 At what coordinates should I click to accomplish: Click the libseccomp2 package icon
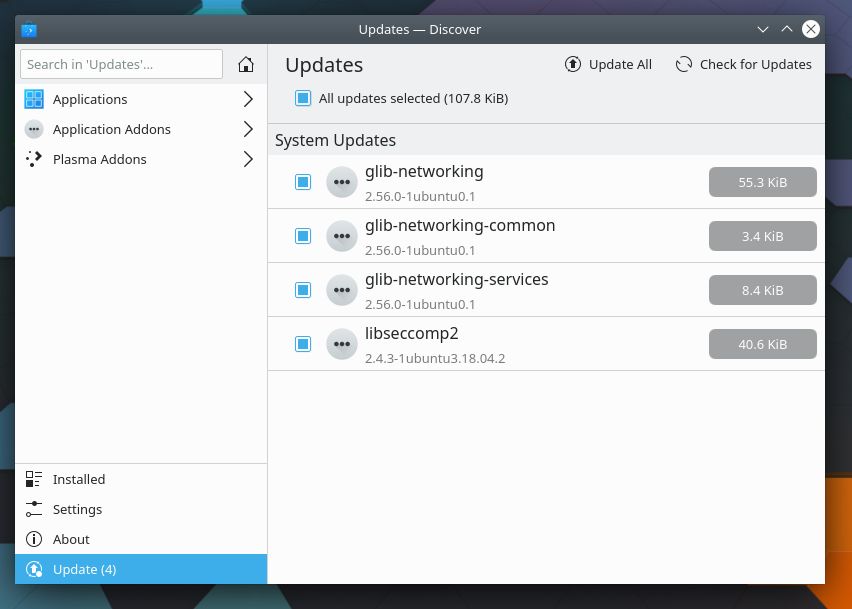342,344
